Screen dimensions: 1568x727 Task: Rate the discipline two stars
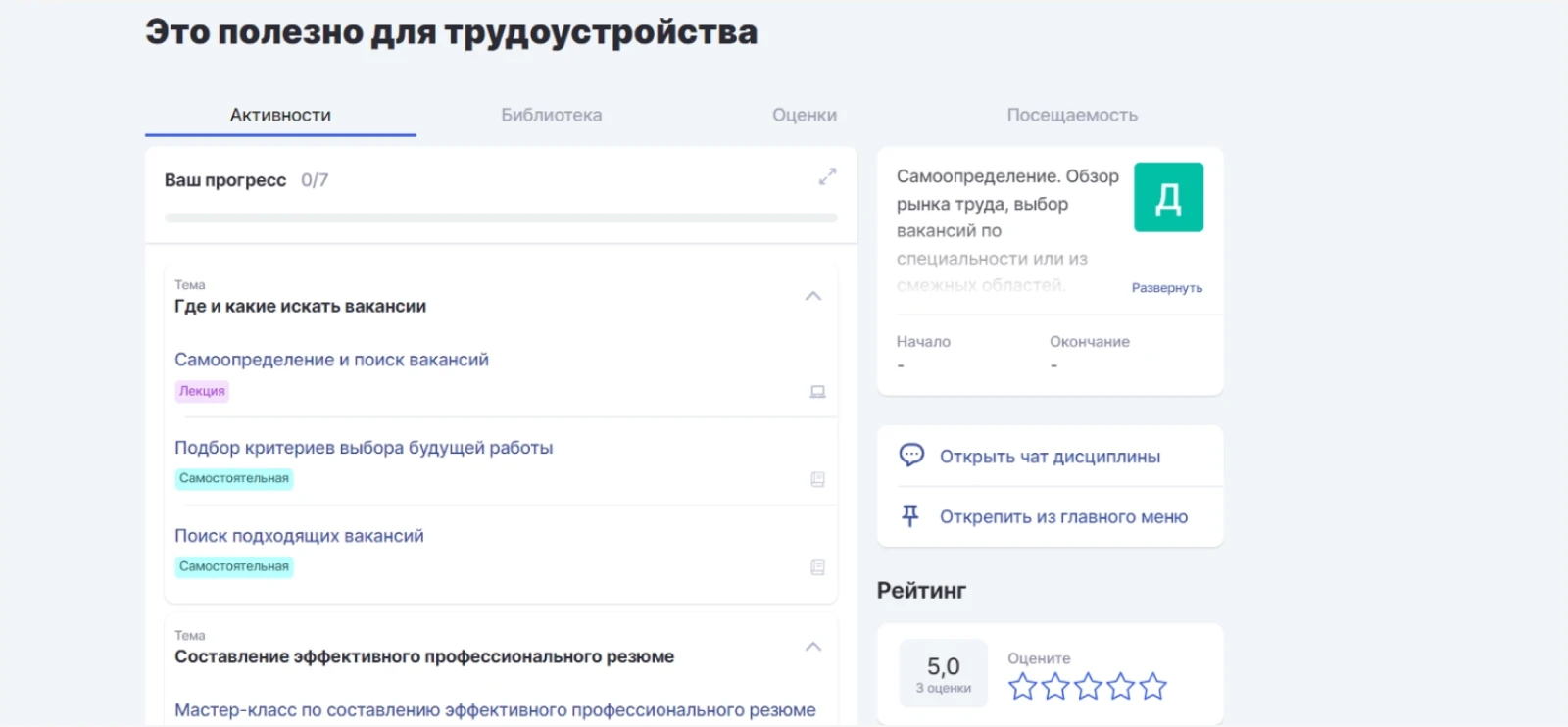point(1055,686)
